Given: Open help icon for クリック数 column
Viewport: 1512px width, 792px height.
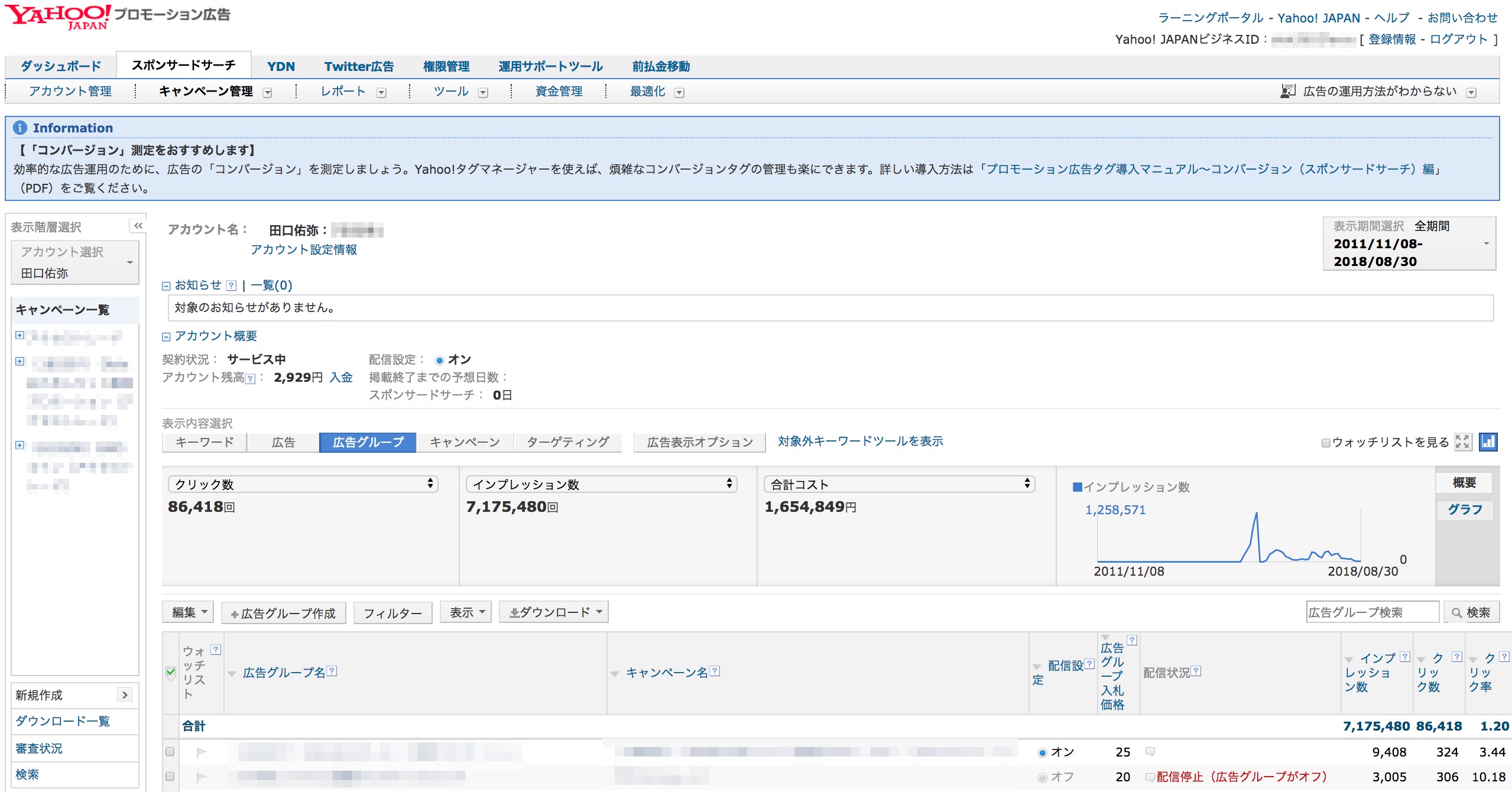Looking at the screenshot, I should point(1457,657).
